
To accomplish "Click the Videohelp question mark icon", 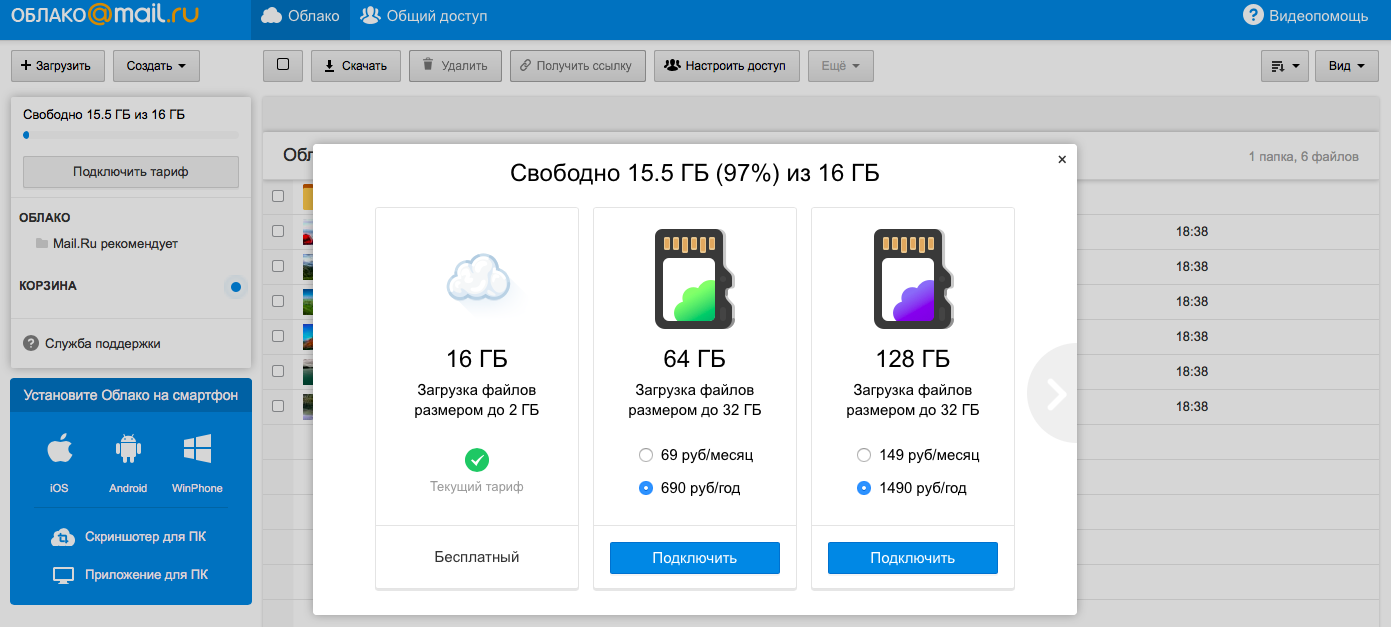I will click(1253, 15).
